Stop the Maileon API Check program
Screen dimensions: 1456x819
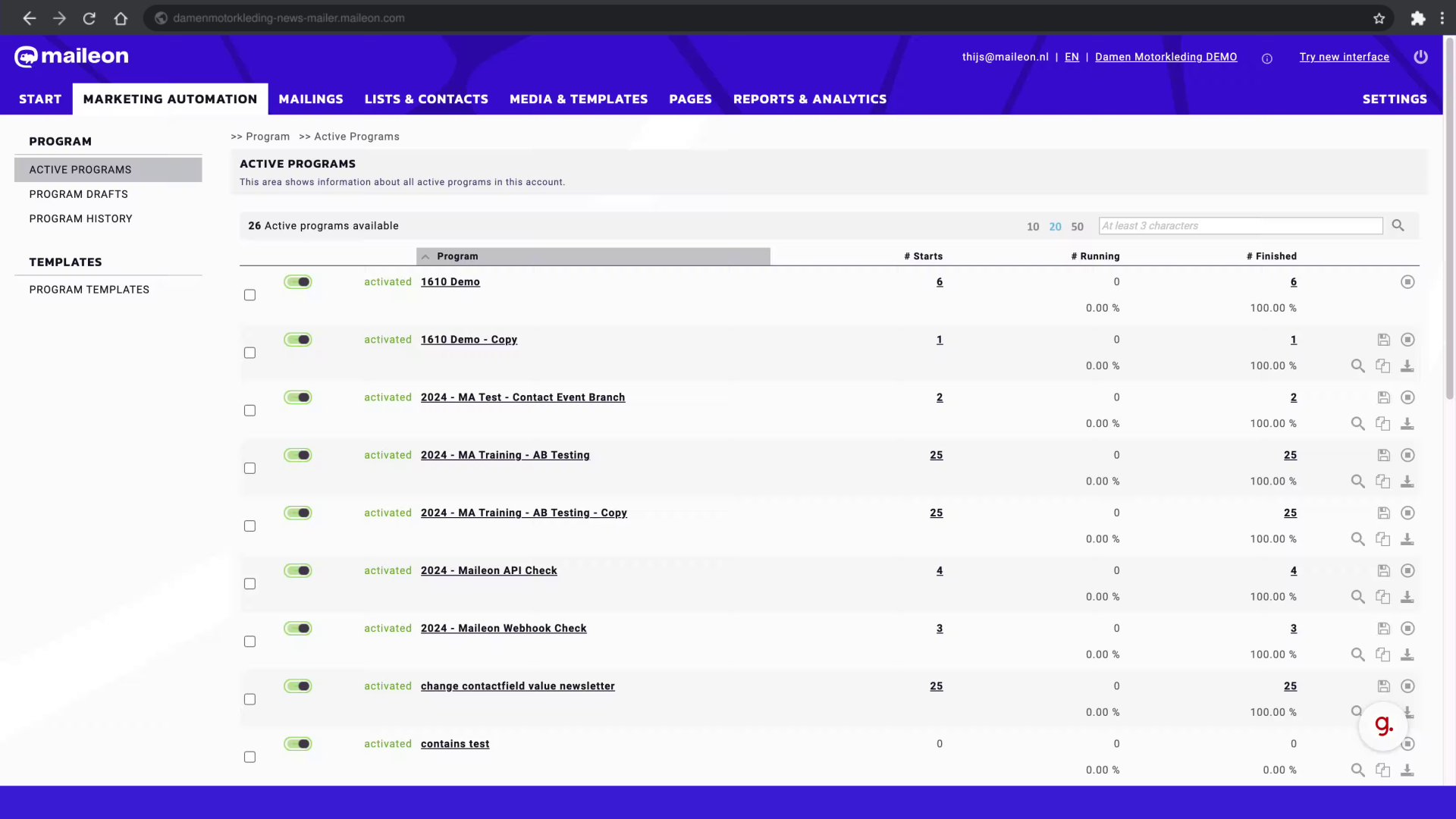[1407, 570]
